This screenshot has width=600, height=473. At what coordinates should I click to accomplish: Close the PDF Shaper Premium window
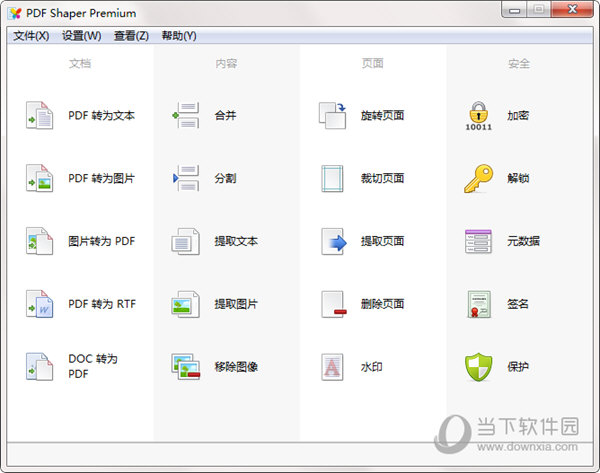coord(572,10)
